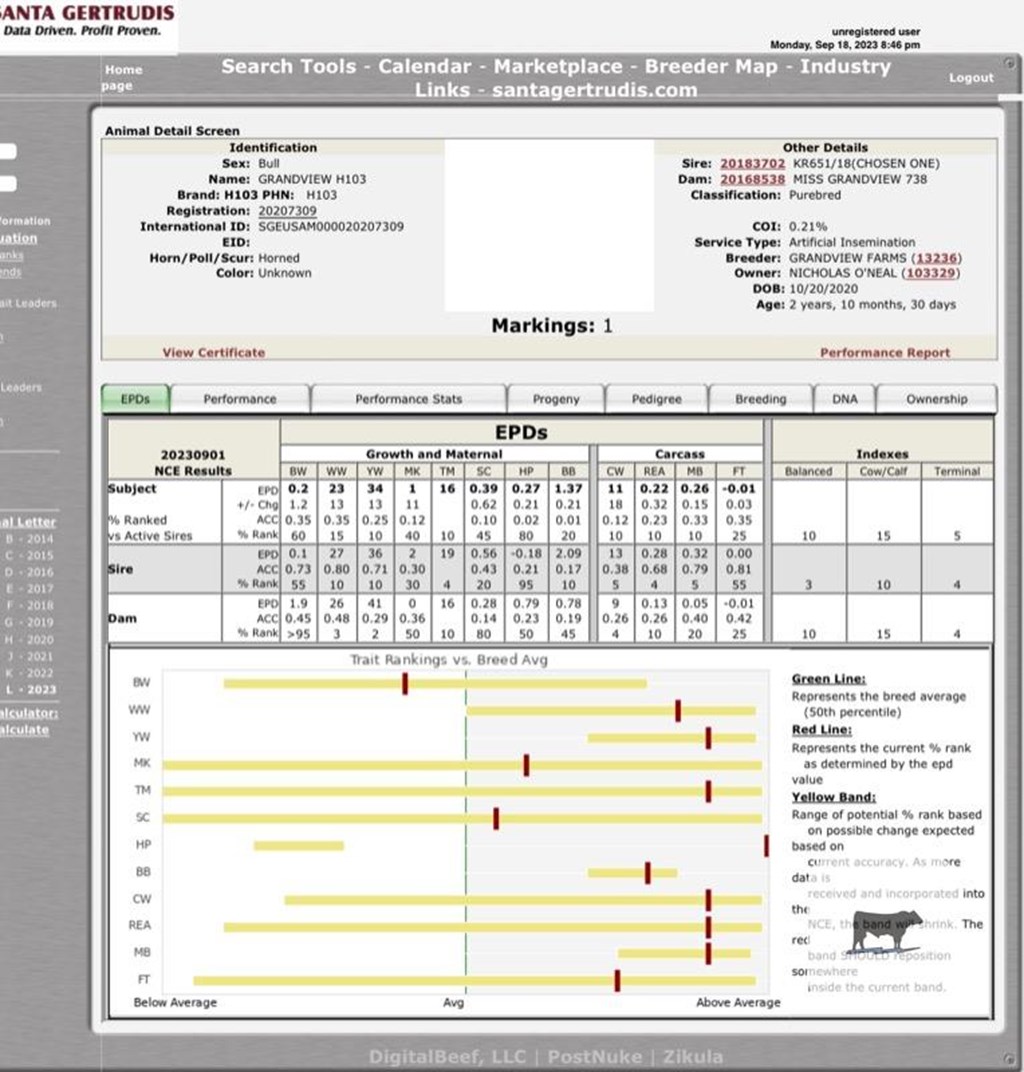Screen dimensions: 1024x1072
Task: Click the HP yellow range band
Action: (x=299, y=846)
